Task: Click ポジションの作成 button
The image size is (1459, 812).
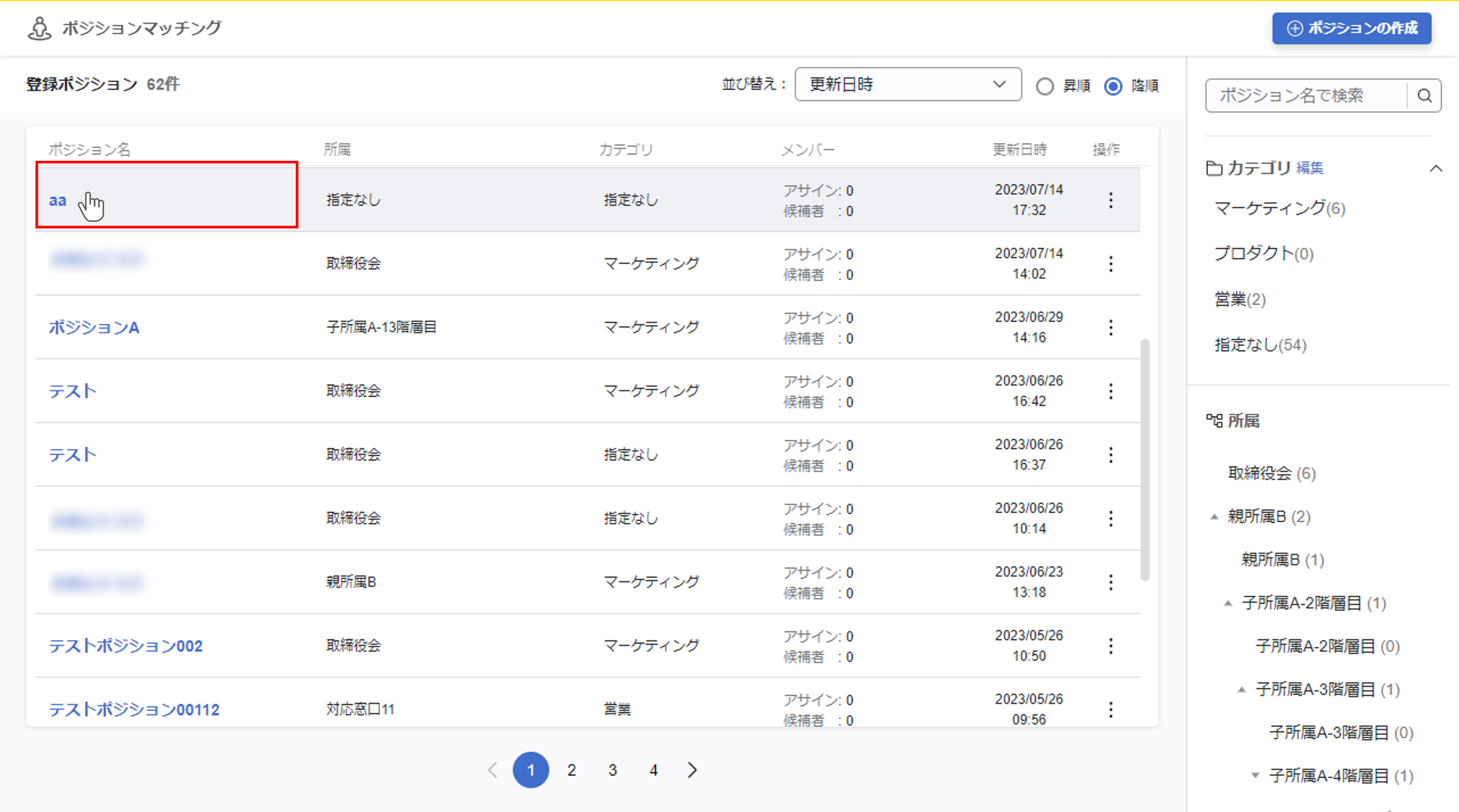Action: coord(1351,28)
